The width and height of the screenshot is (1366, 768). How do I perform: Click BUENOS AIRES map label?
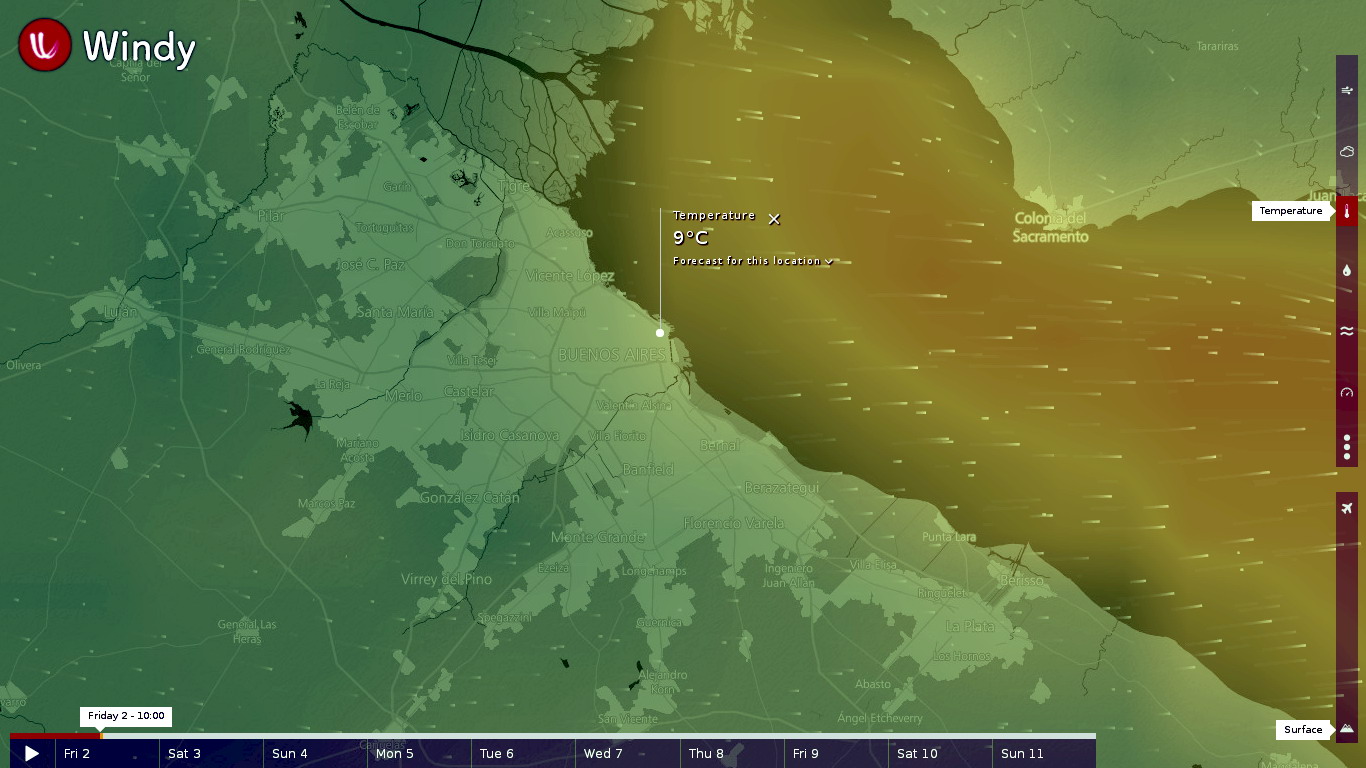click(612, 355)
